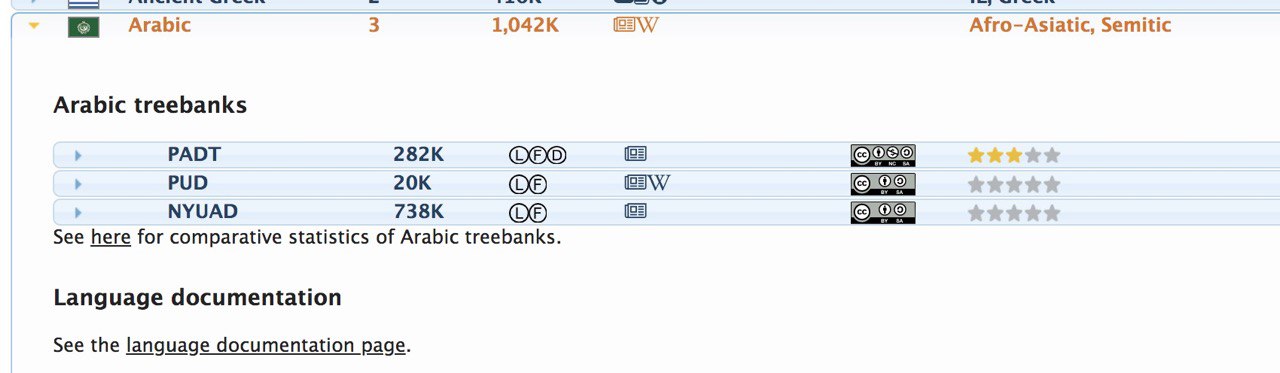This screenshot has height=373, width=1280.
Task: Click the PUD Creative Commons BY-SA license badge
Action: (x=883, y=184)
